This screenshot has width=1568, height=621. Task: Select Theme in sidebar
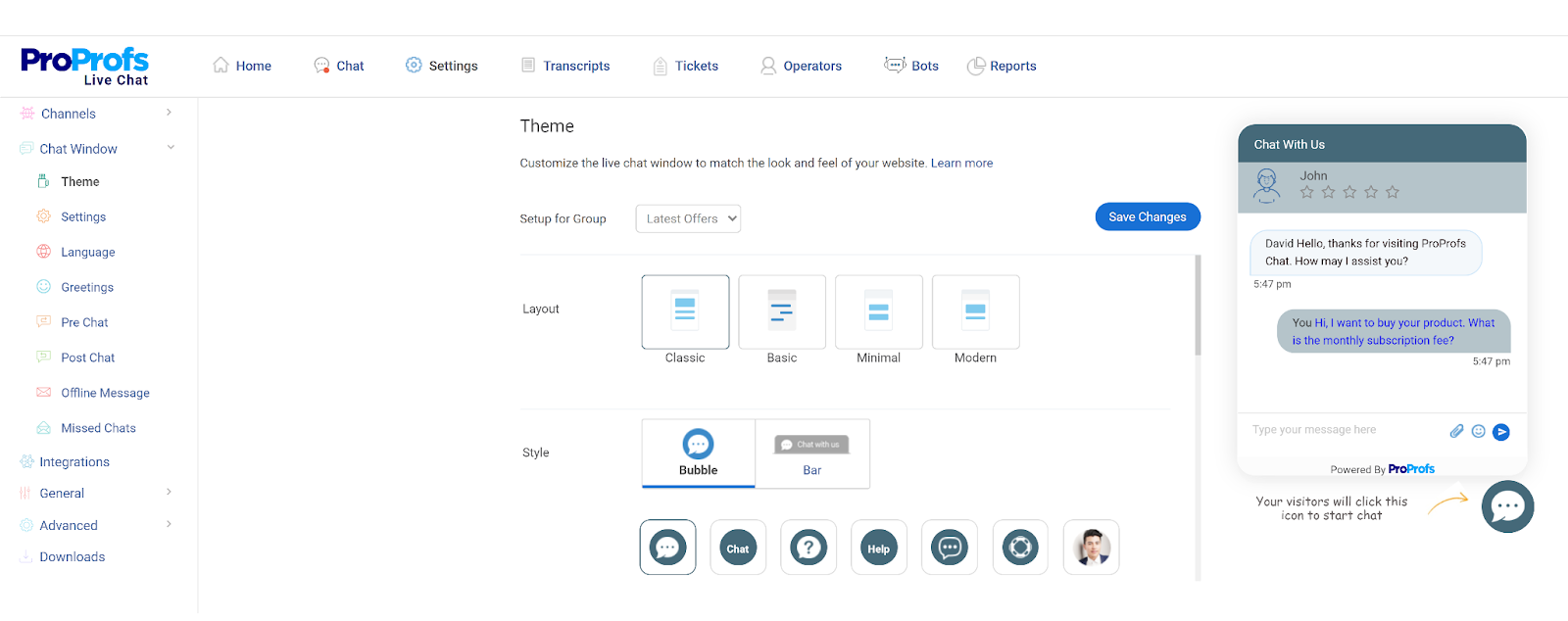[x=79, y=182]
